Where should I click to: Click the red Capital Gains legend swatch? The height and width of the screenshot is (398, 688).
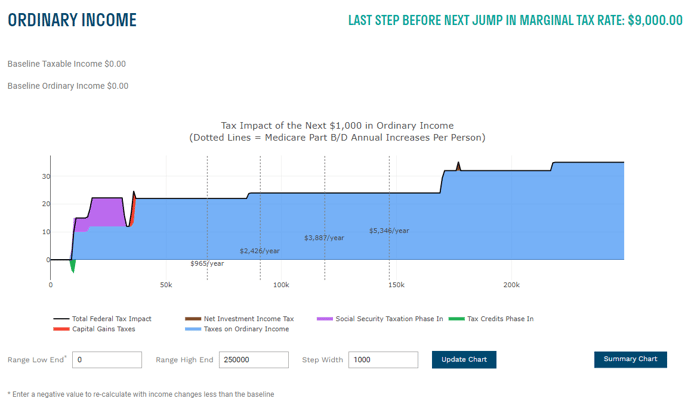pos(61,329)
